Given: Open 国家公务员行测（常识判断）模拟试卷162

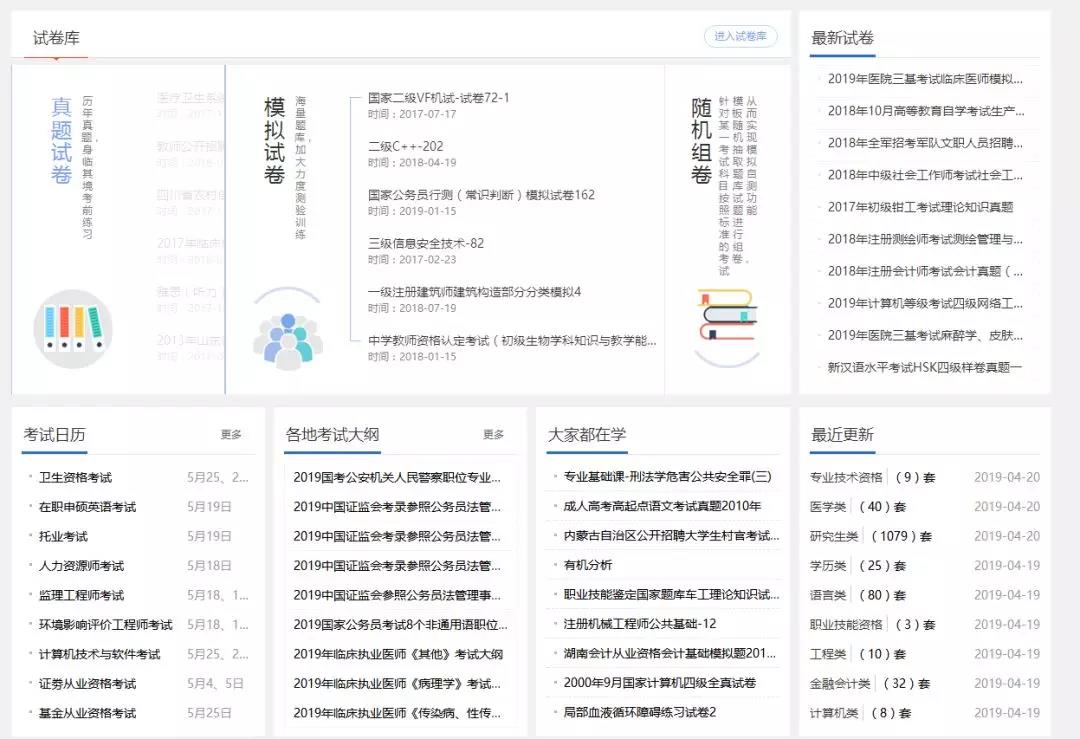Looking at the screenshot, I should point(481,195).
